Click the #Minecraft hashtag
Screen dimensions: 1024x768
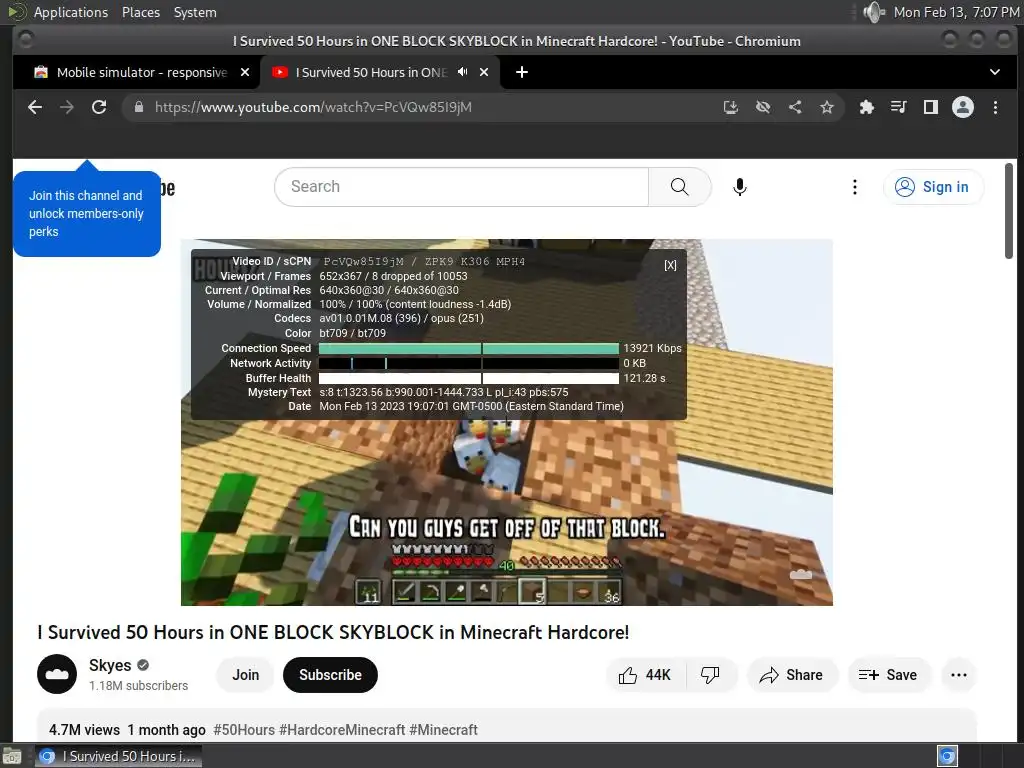pyautogui.click(x=443, y=729)
